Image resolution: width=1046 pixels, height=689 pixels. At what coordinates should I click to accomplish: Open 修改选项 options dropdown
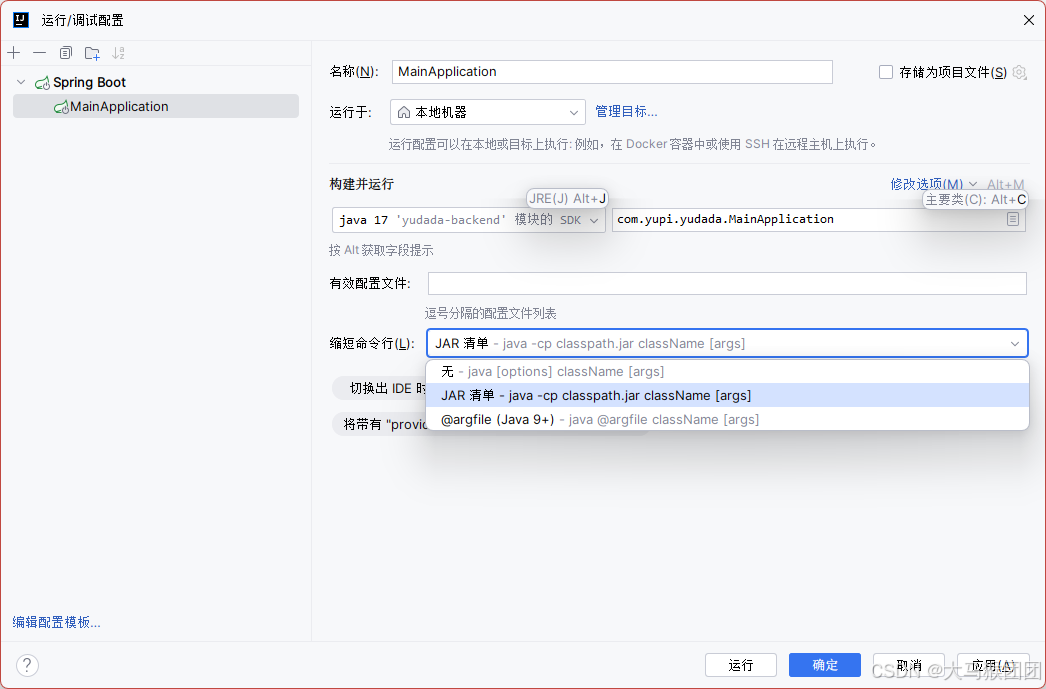click(x=933, y=184)
